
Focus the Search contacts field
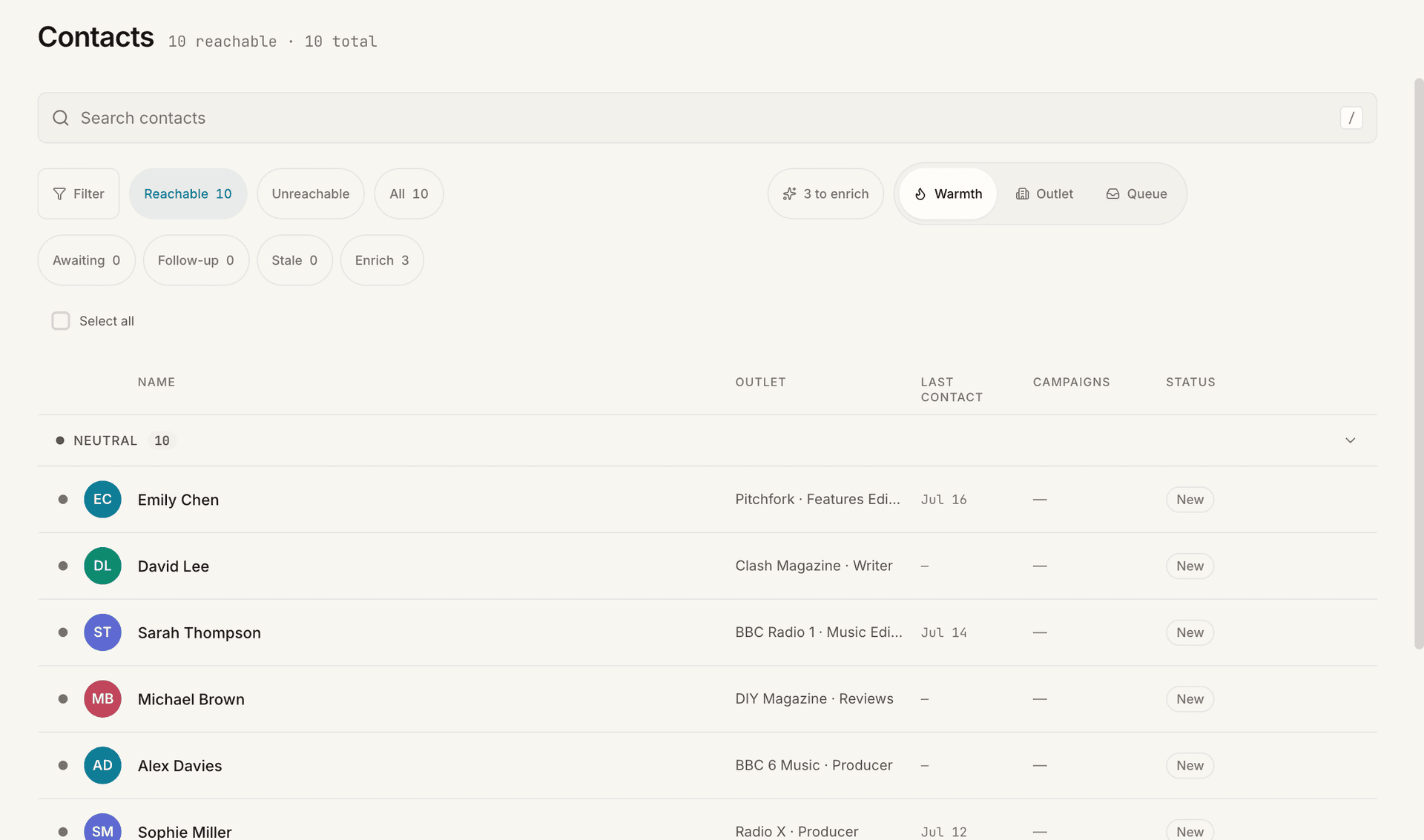[708, 118]
